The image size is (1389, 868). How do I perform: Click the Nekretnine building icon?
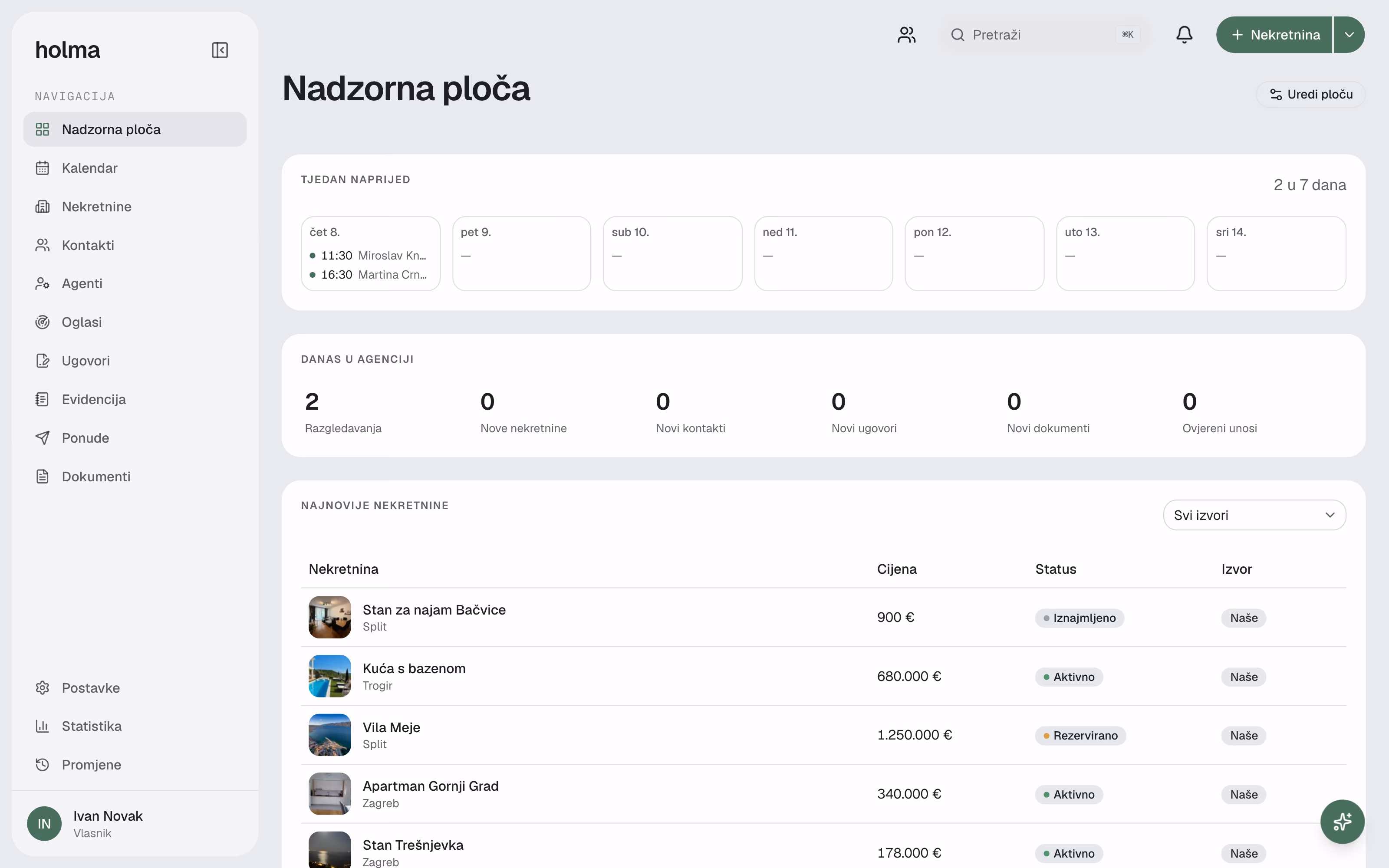(x=43, y=207)
